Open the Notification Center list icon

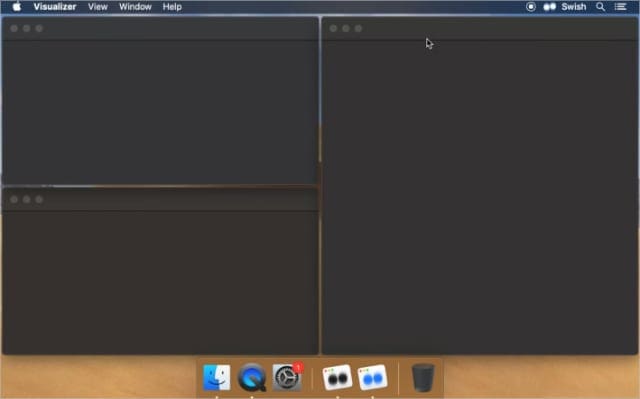tap(620, 7)
